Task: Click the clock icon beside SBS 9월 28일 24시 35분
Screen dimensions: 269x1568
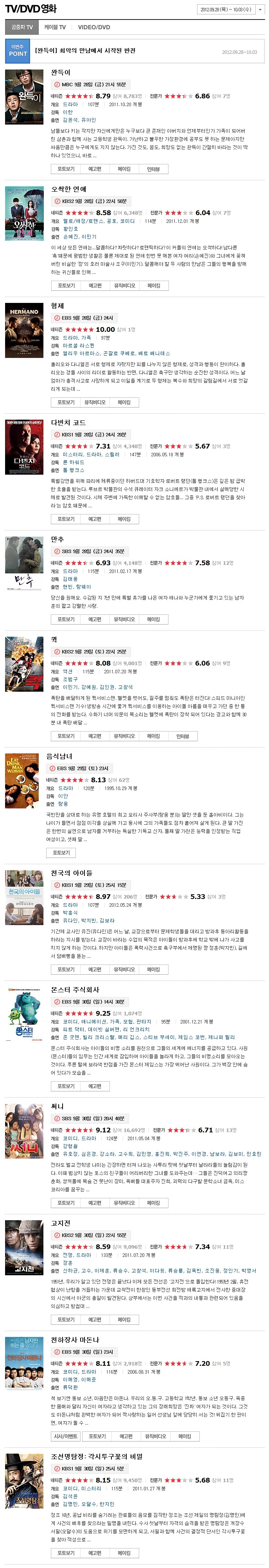Action: click(57, 552)
